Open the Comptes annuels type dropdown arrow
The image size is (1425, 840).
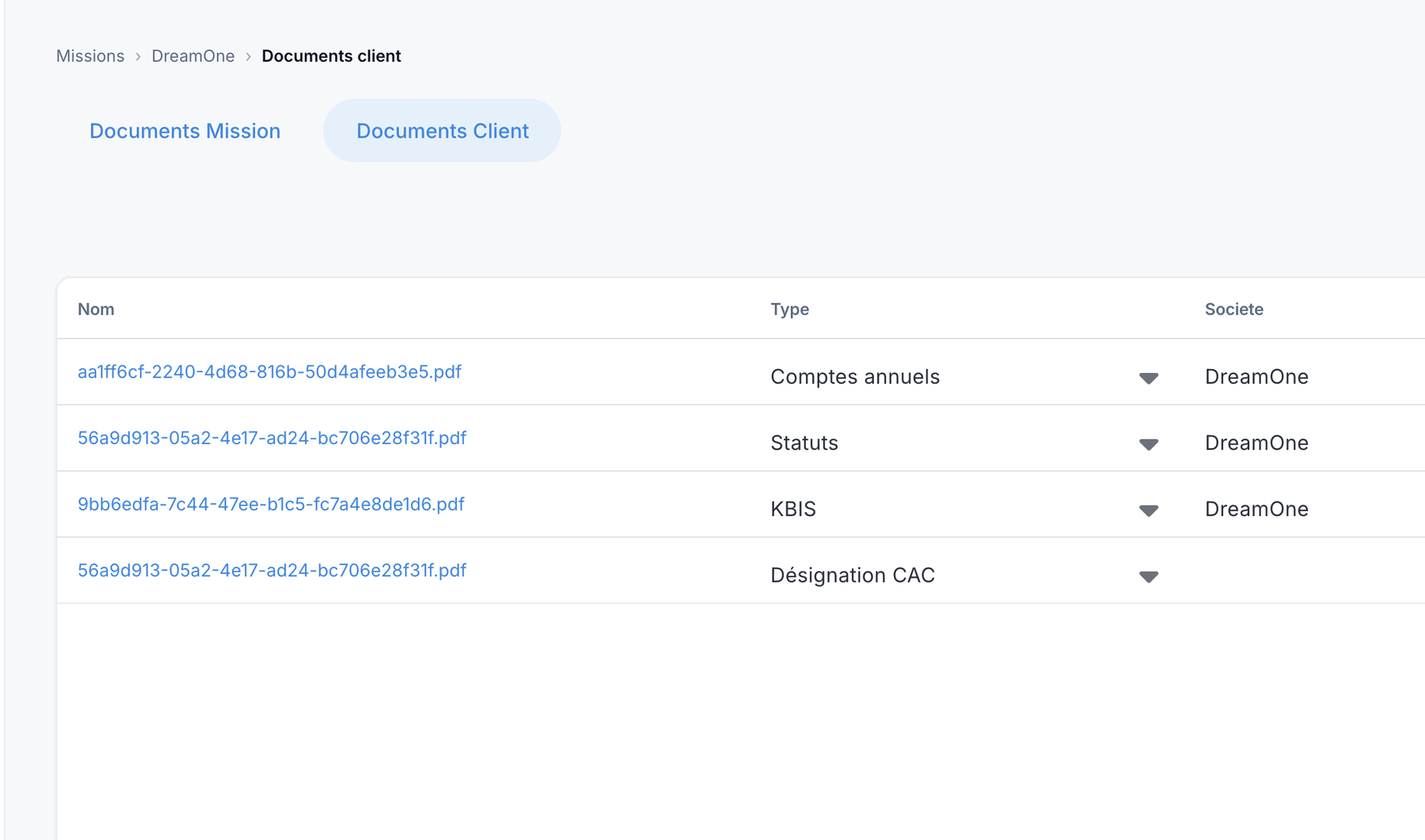(x=1148, y=378)
